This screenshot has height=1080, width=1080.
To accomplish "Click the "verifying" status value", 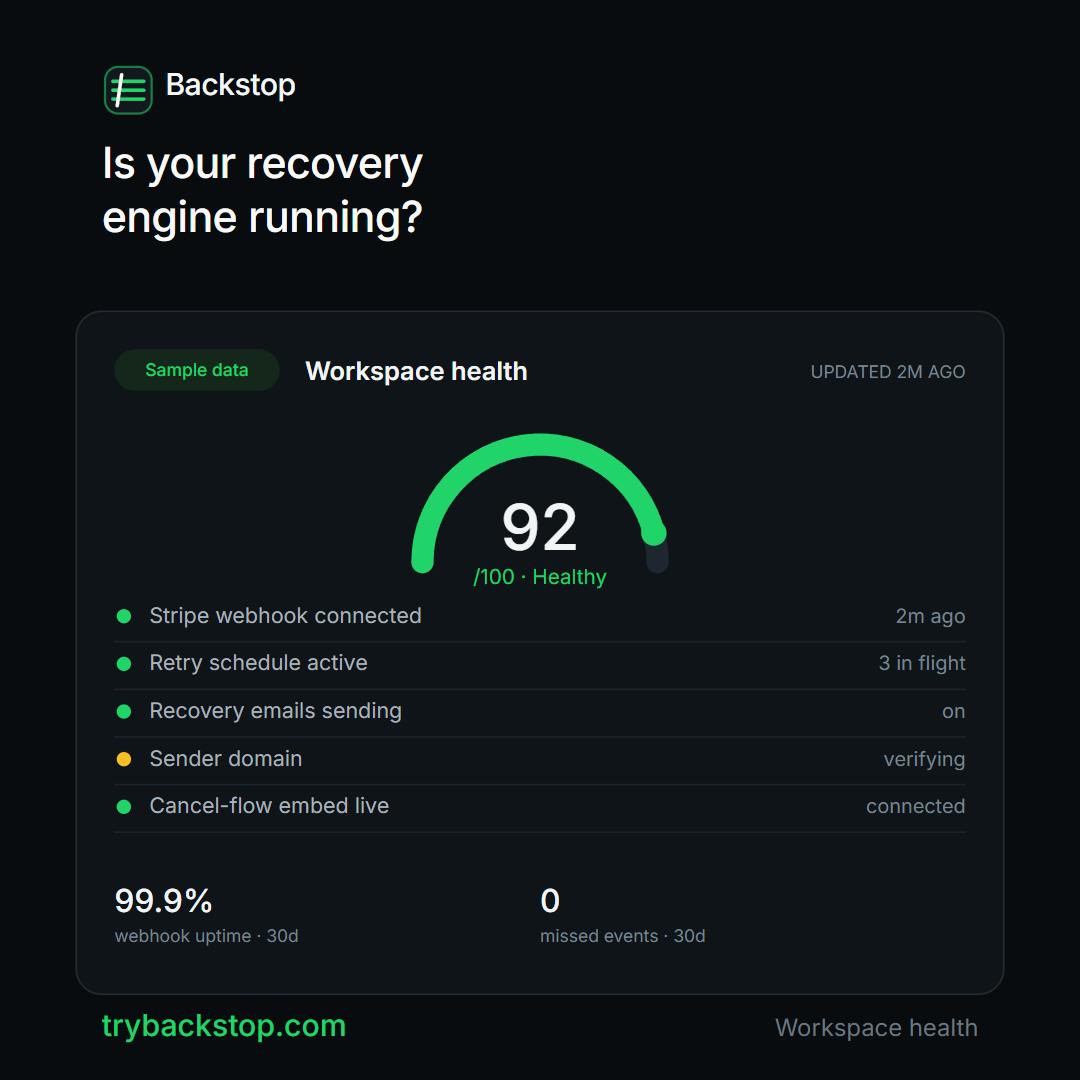I will pyautogui.click(x=924, y=760).
